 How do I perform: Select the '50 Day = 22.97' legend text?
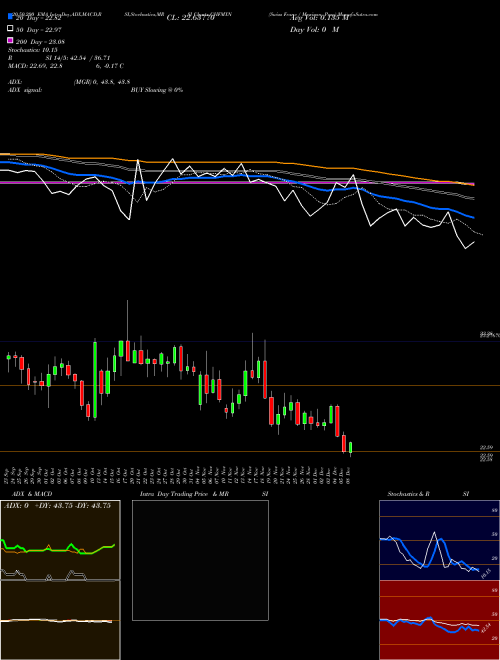click(40, 29)
